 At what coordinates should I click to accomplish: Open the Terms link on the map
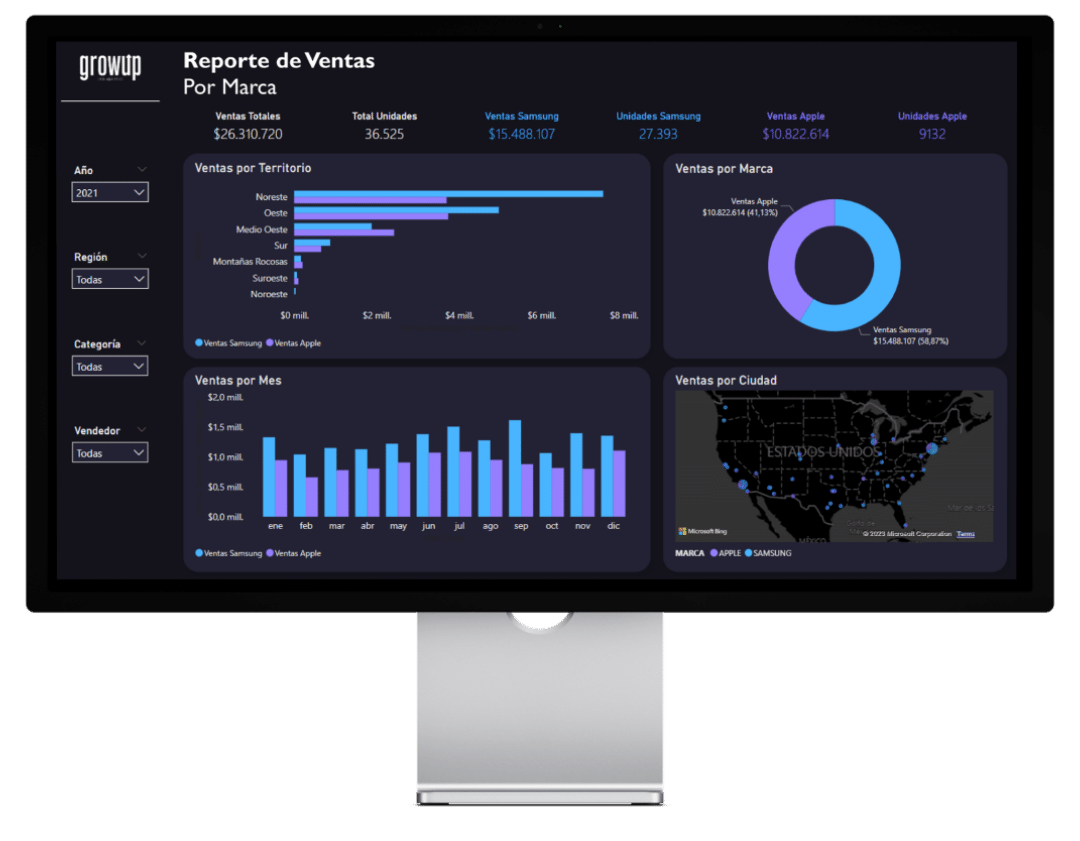pos(966,534)
